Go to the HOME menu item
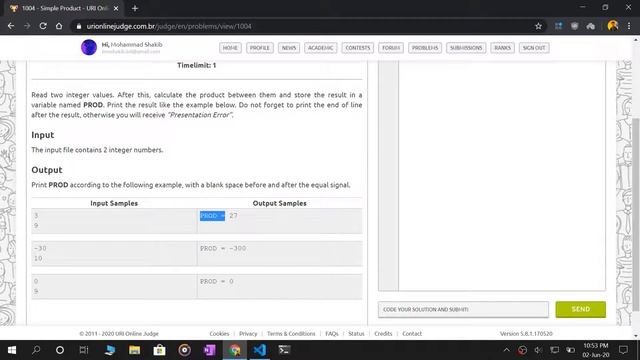This screenshot has height=360, width=640. pos(230,48)
